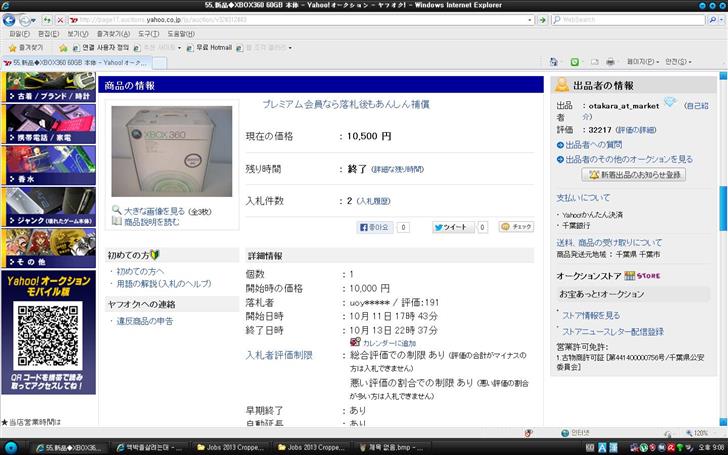
Task: Click the ストアニュースレター配信登録 link
Action: coord(613,332)
